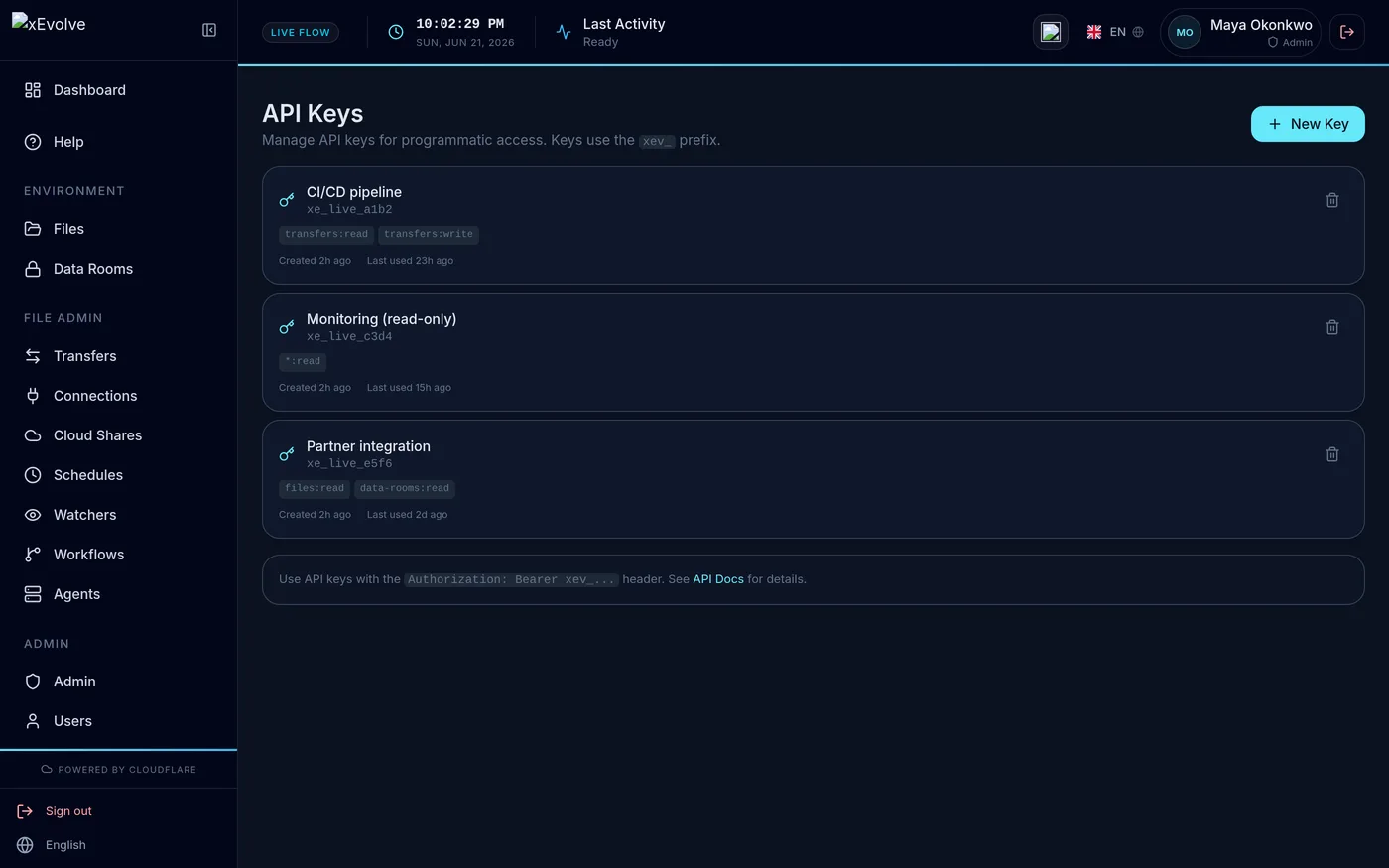Change language via English option
This screenshot has height=868, width=1389.
(65, 845)
